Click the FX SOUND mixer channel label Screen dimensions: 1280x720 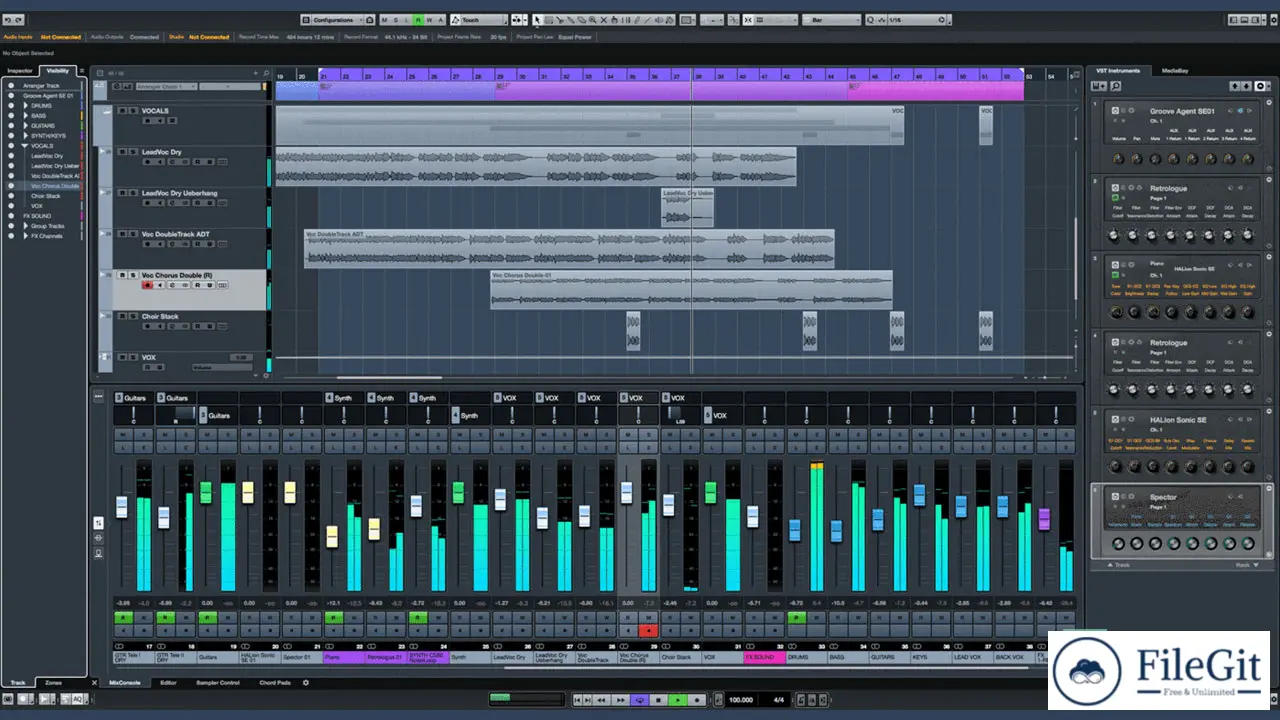(x=764, y=658)
